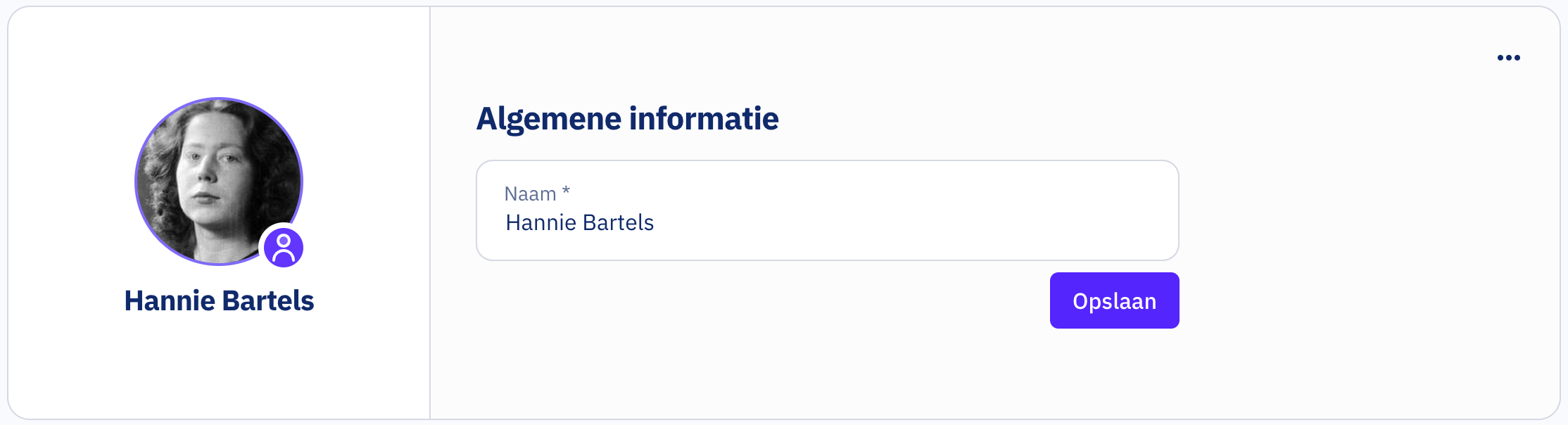Expand the ellipsis menu in top-right corner
The width and height of the screenshot is (1568, 425).
1508,58
